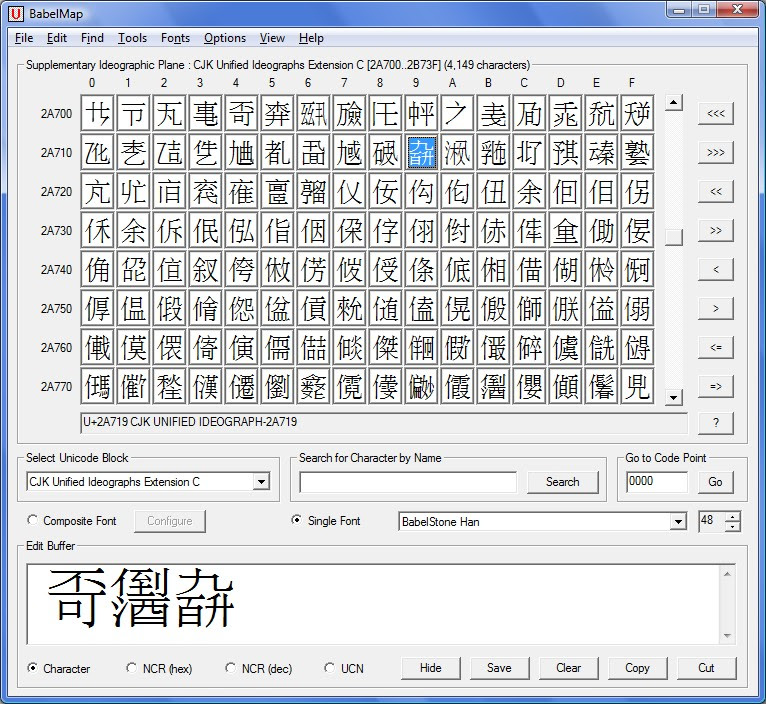Jump back with the <<< button
The height and width of the screenshot is (704, 766).
point(716,113)
